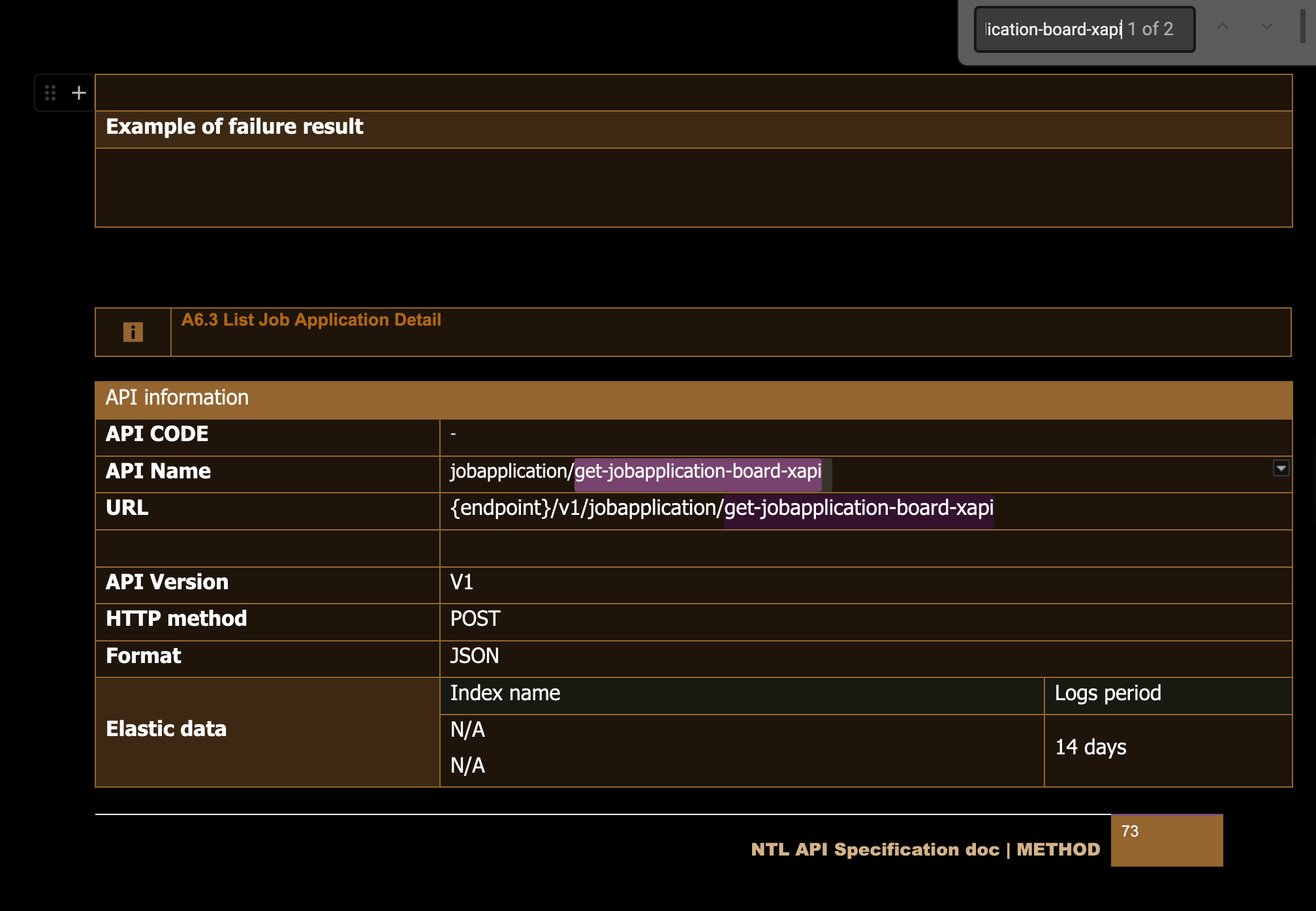Click the Logs period column header
The image size is (1316, 911).
1108,693
